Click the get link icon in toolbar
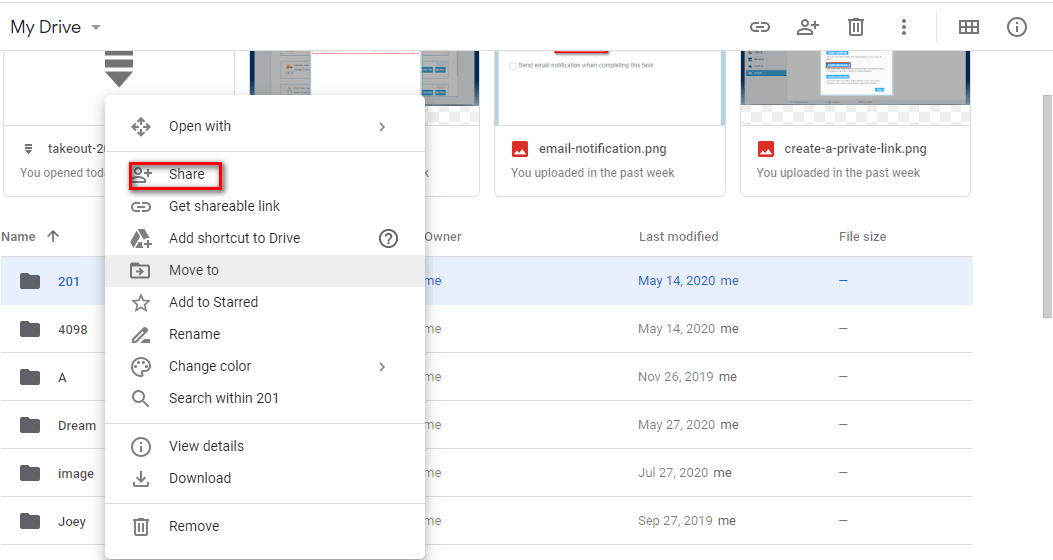The image size is (1053, 560). coord(760,27)
